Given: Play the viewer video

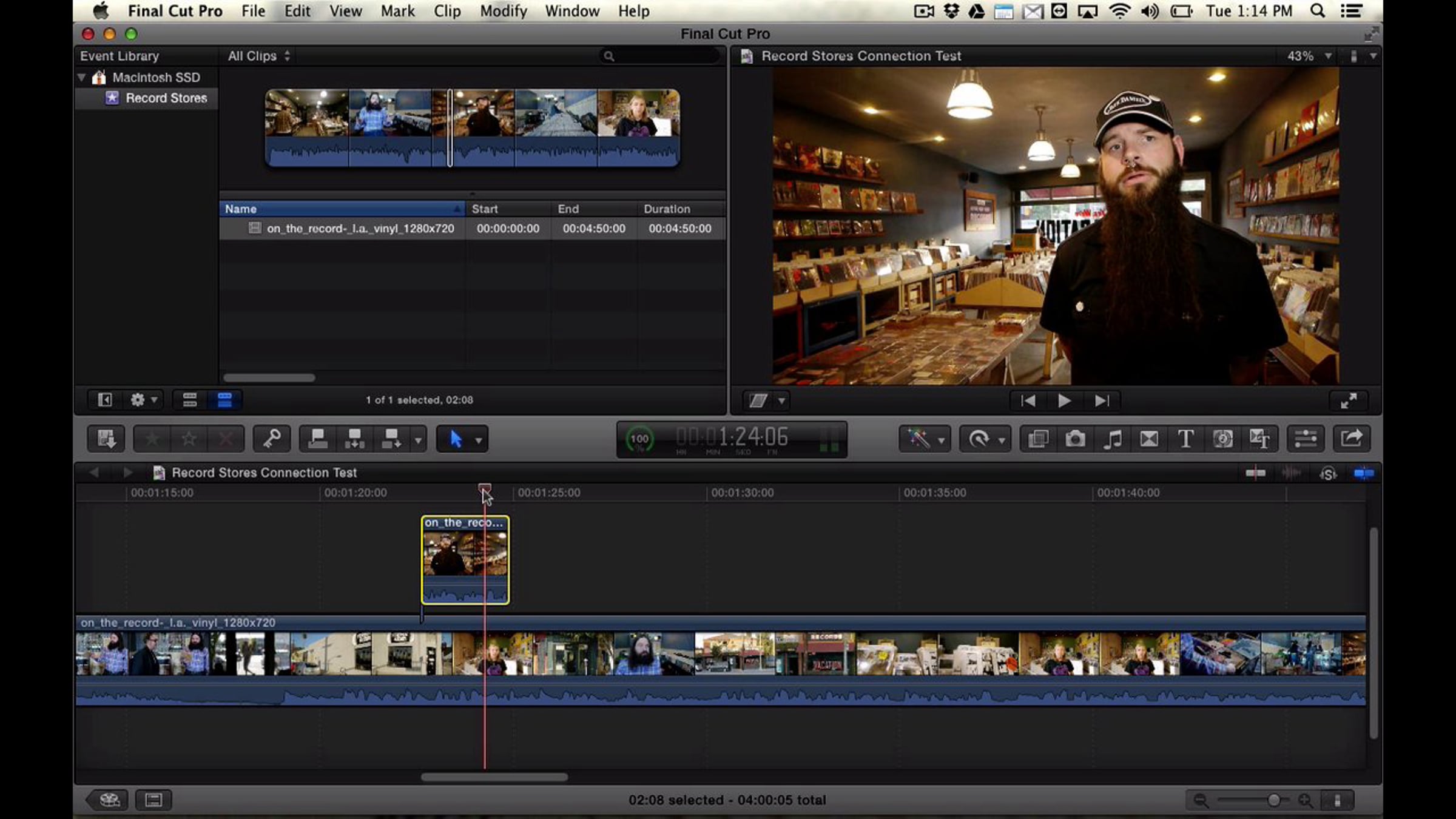Looking at the screenshot, I should click(1064, 400).
